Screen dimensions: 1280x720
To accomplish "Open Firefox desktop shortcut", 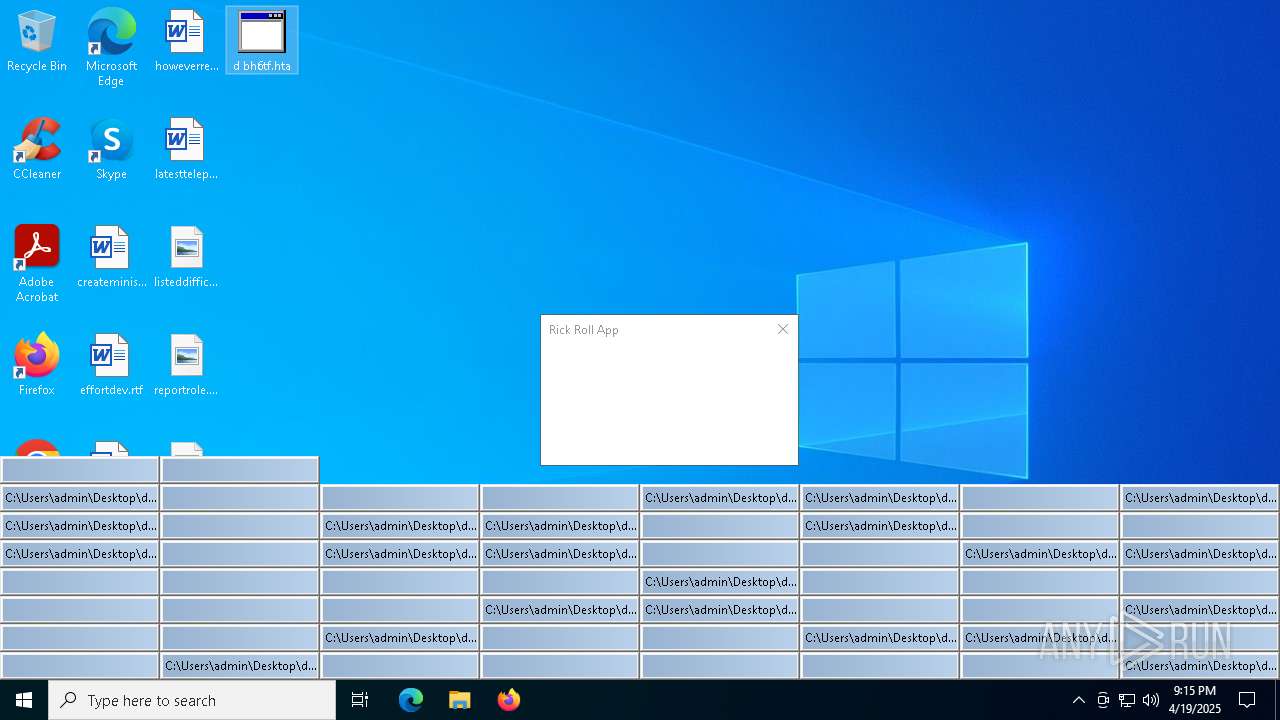I will point(37,364).
